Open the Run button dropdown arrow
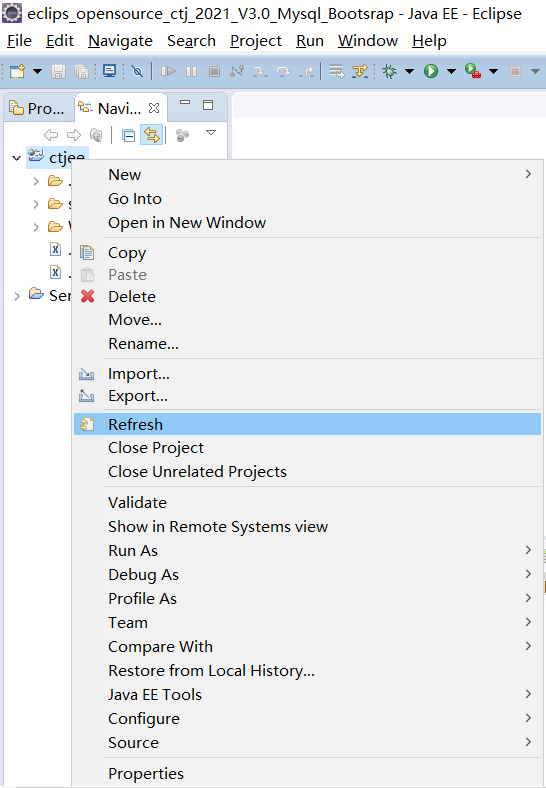This screenshot has width=546, height=788. [x=451, y=71]
